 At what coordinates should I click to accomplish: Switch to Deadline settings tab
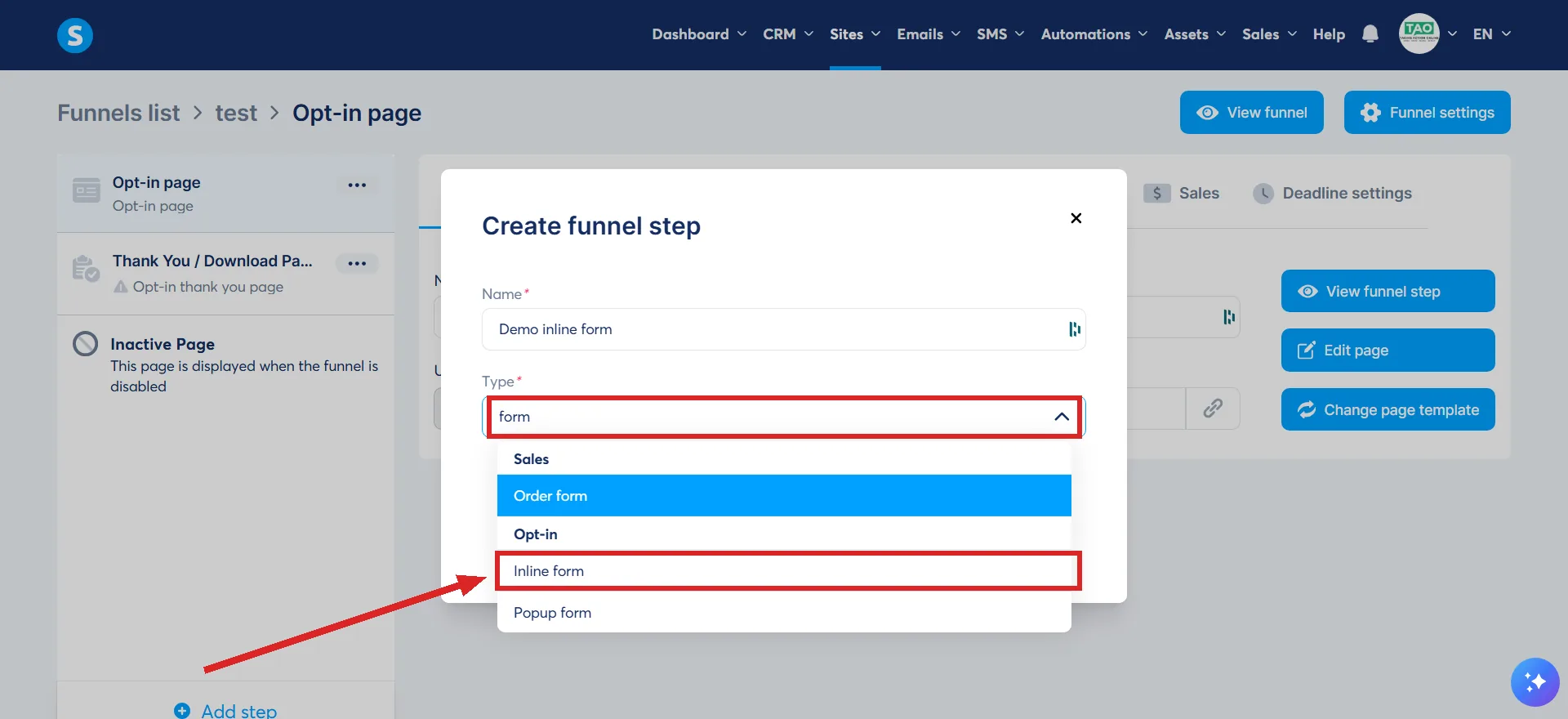[x=1332, y=194]
